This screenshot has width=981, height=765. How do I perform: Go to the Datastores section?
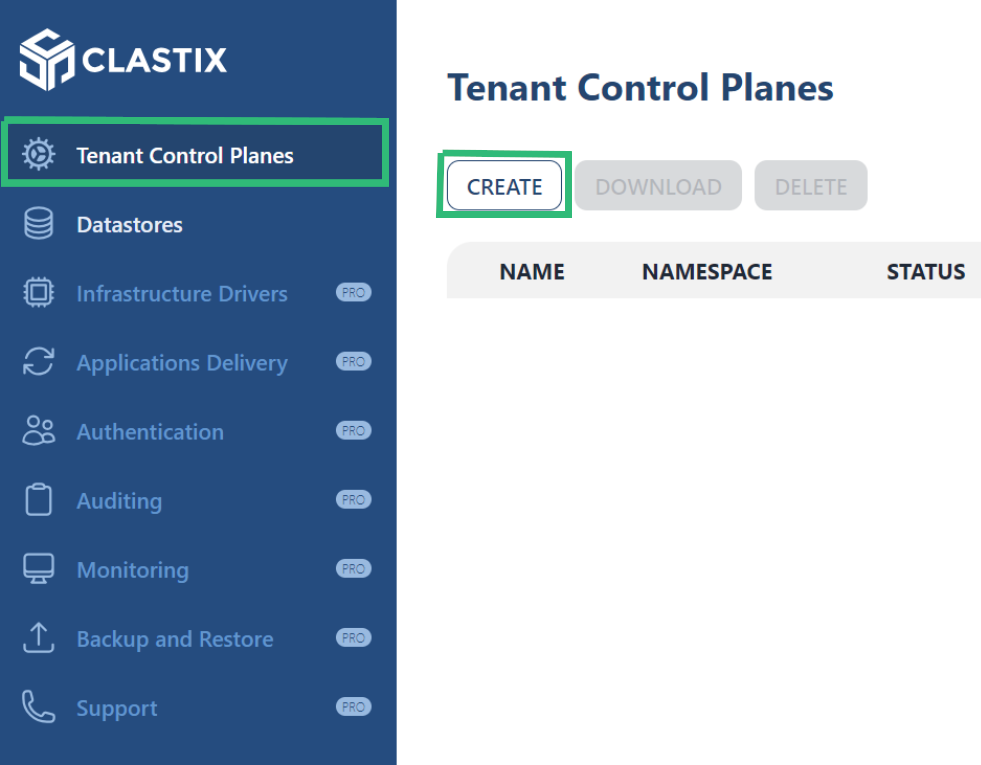click(x=130, y=225)
